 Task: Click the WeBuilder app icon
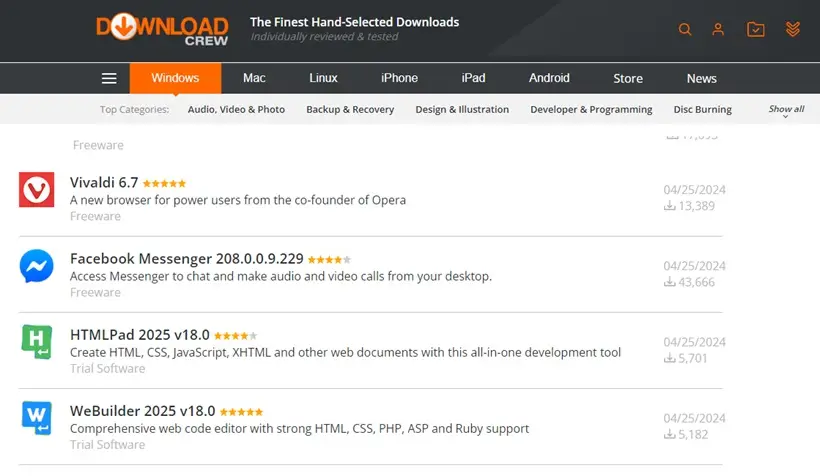click(x=37, y=418)
